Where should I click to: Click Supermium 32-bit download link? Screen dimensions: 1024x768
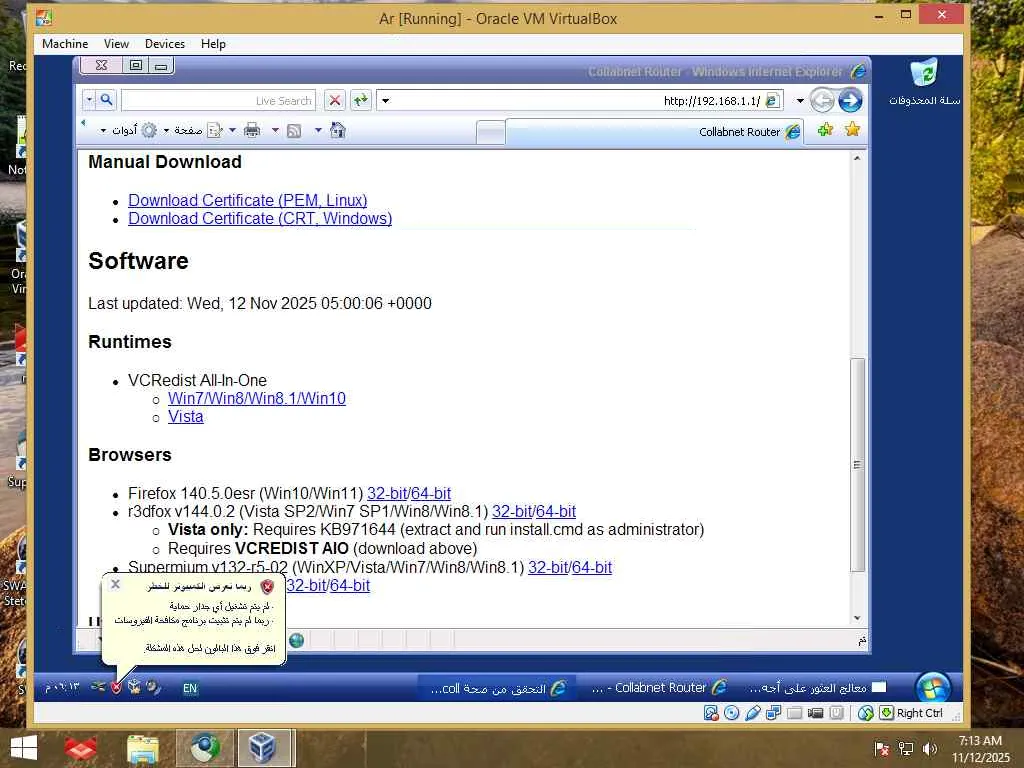click(548, 568)
